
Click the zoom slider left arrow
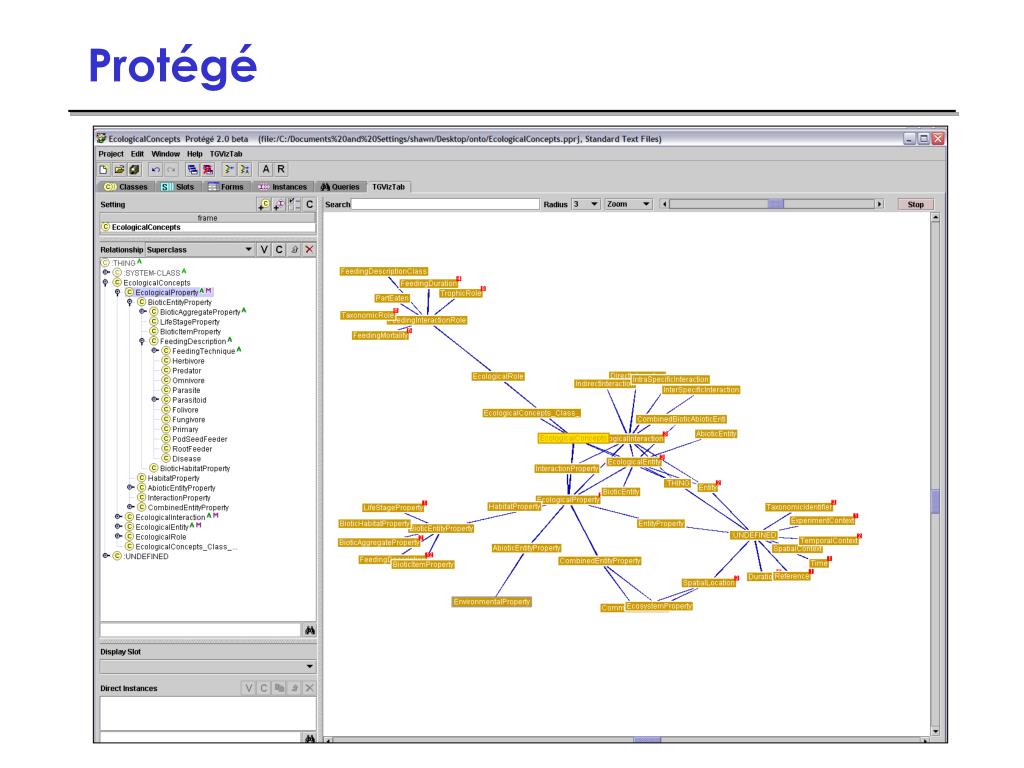(x=664, y=204)
